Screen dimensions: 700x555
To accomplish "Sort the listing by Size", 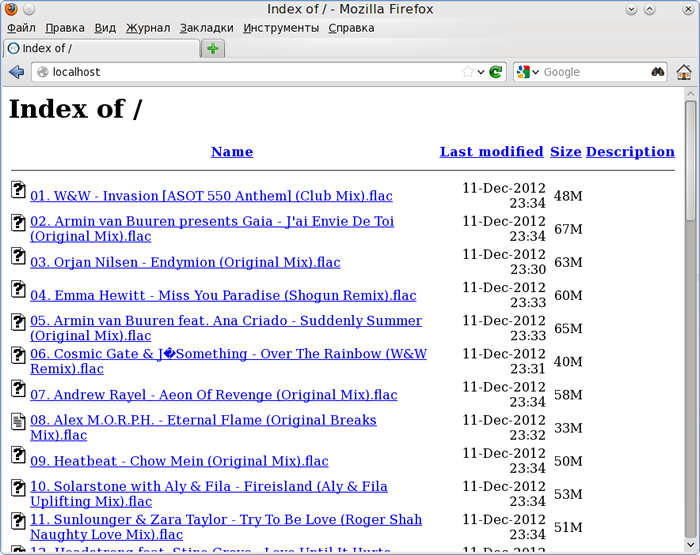I will (565, 152).
